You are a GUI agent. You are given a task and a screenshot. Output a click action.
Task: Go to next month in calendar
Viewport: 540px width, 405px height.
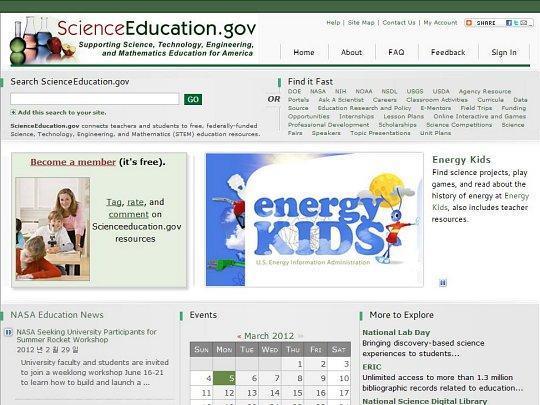pyautogui.click(x=301, y=336)
